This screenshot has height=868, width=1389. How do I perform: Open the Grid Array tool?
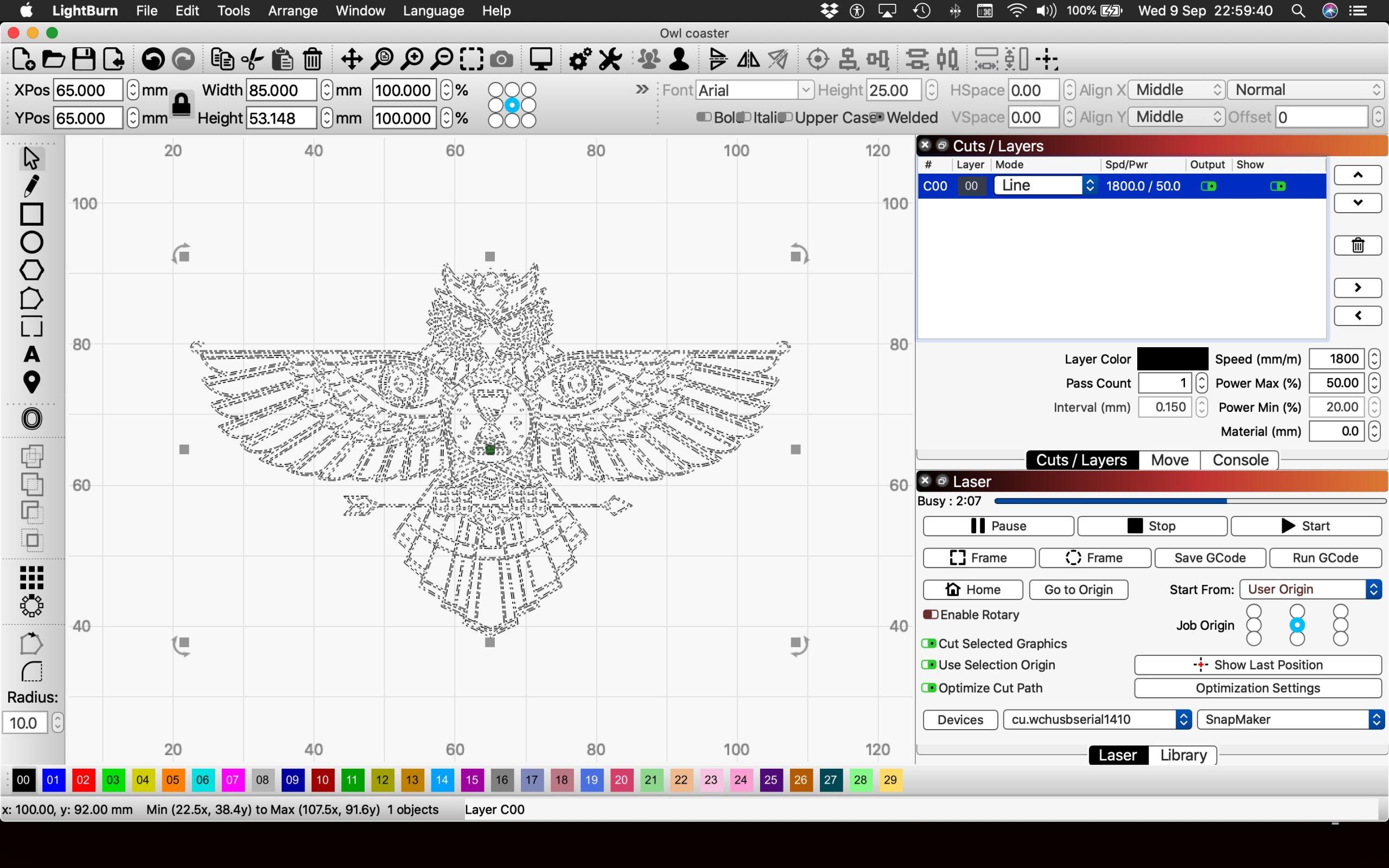coord(31,578)
